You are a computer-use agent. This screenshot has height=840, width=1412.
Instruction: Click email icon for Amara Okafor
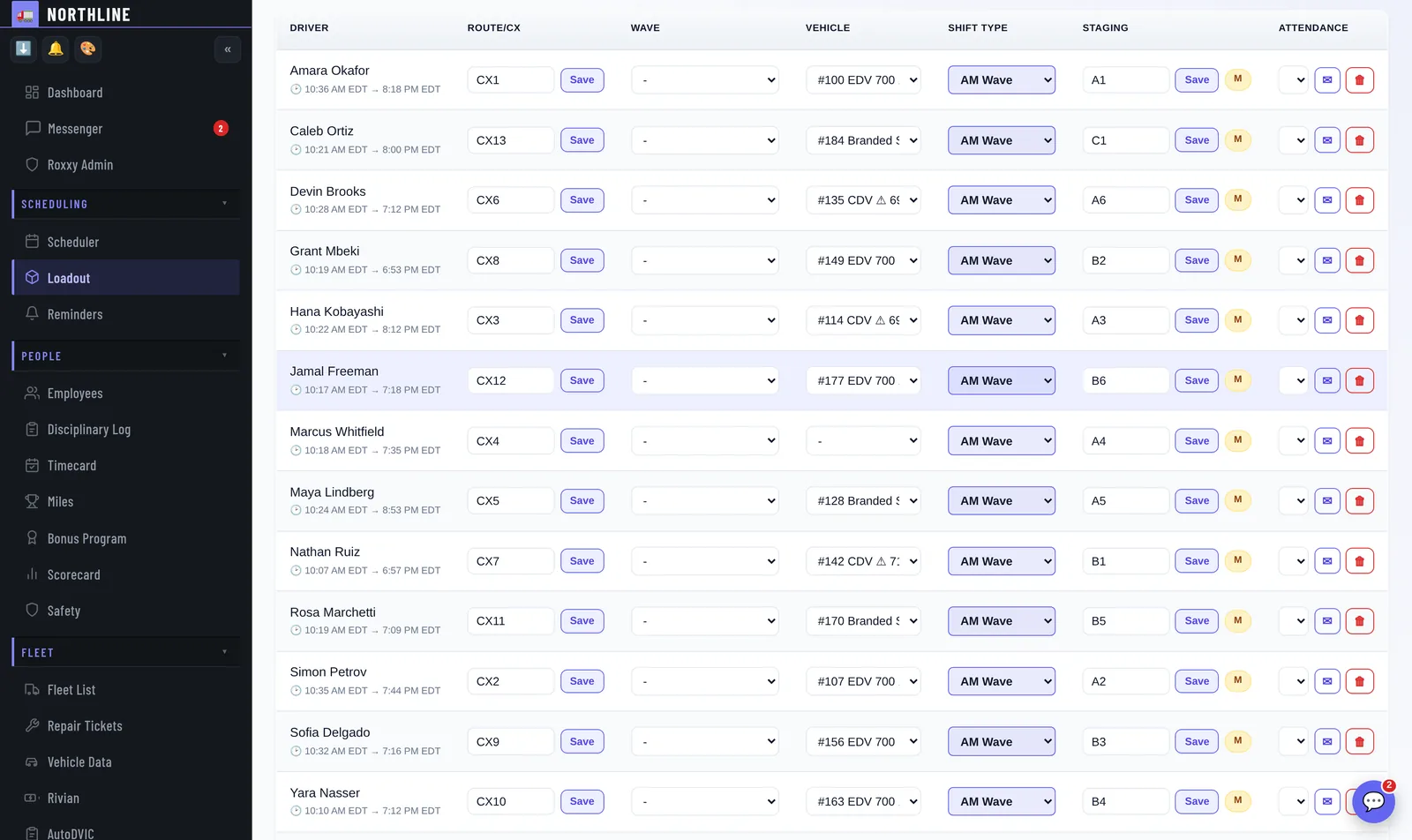tap(1327, 80)
